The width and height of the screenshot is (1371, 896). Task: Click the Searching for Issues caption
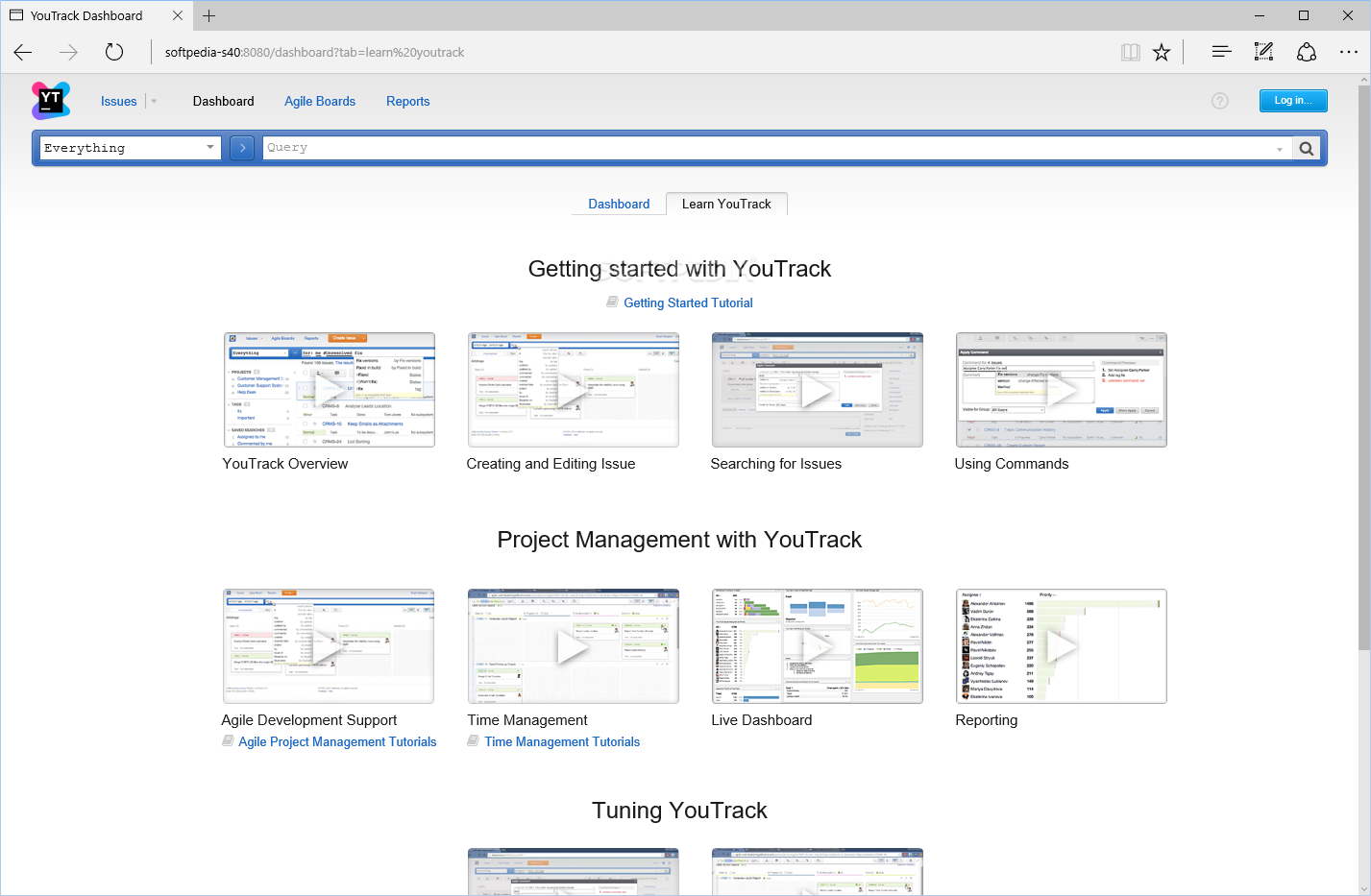776,464
